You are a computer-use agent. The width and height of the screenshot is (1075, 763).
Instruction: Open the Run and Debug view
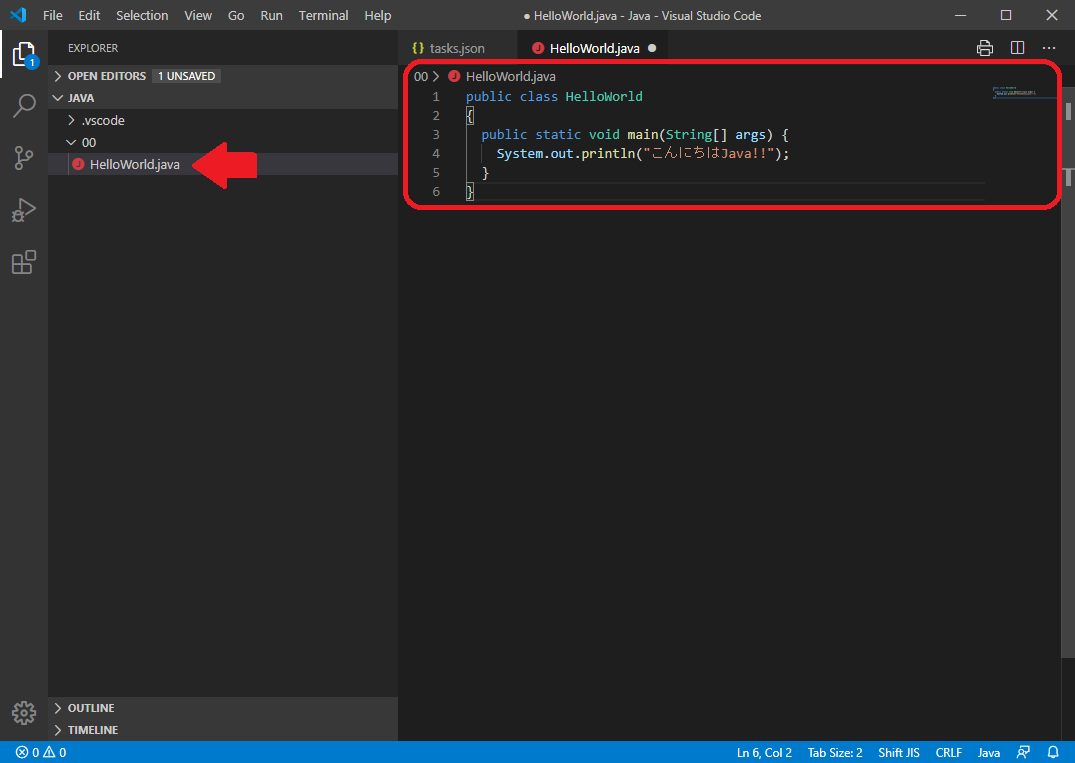[x=24, y=210]
